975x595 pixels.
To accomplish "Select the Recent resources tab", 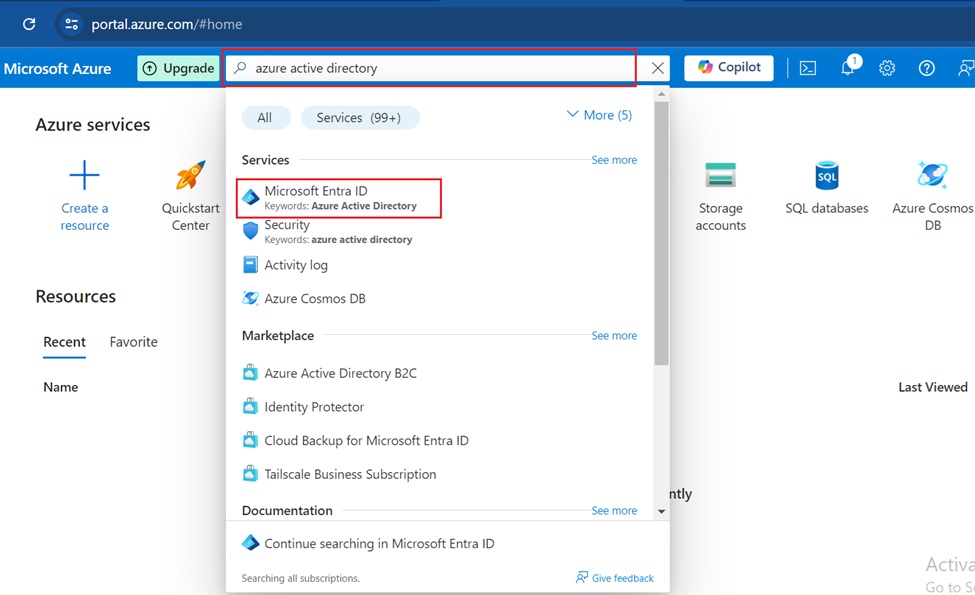I will (64, 341).
